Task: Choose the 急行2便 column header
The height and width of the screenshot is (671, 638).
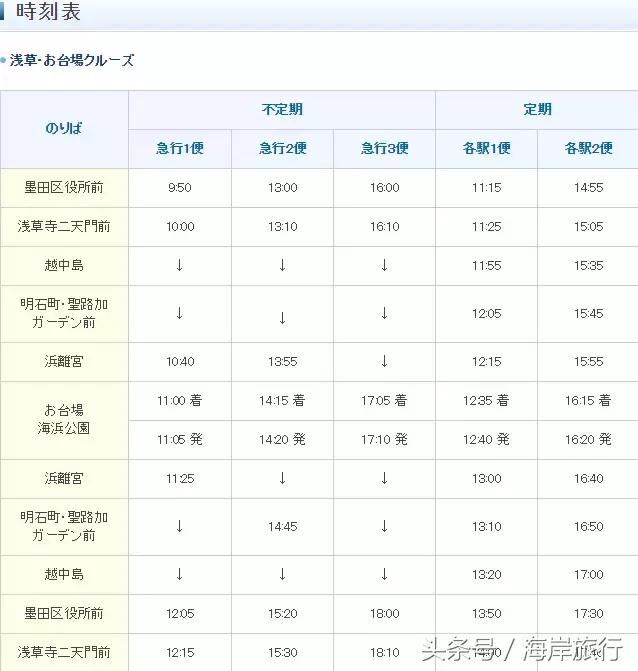Action: tap(282, 148)
